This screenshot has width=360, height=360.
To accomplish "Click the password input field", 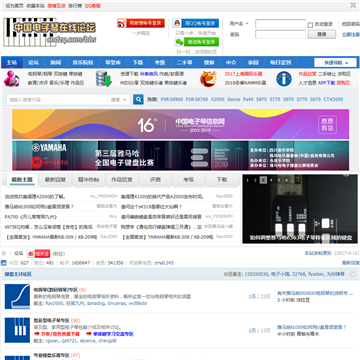I will click(280, 34).
